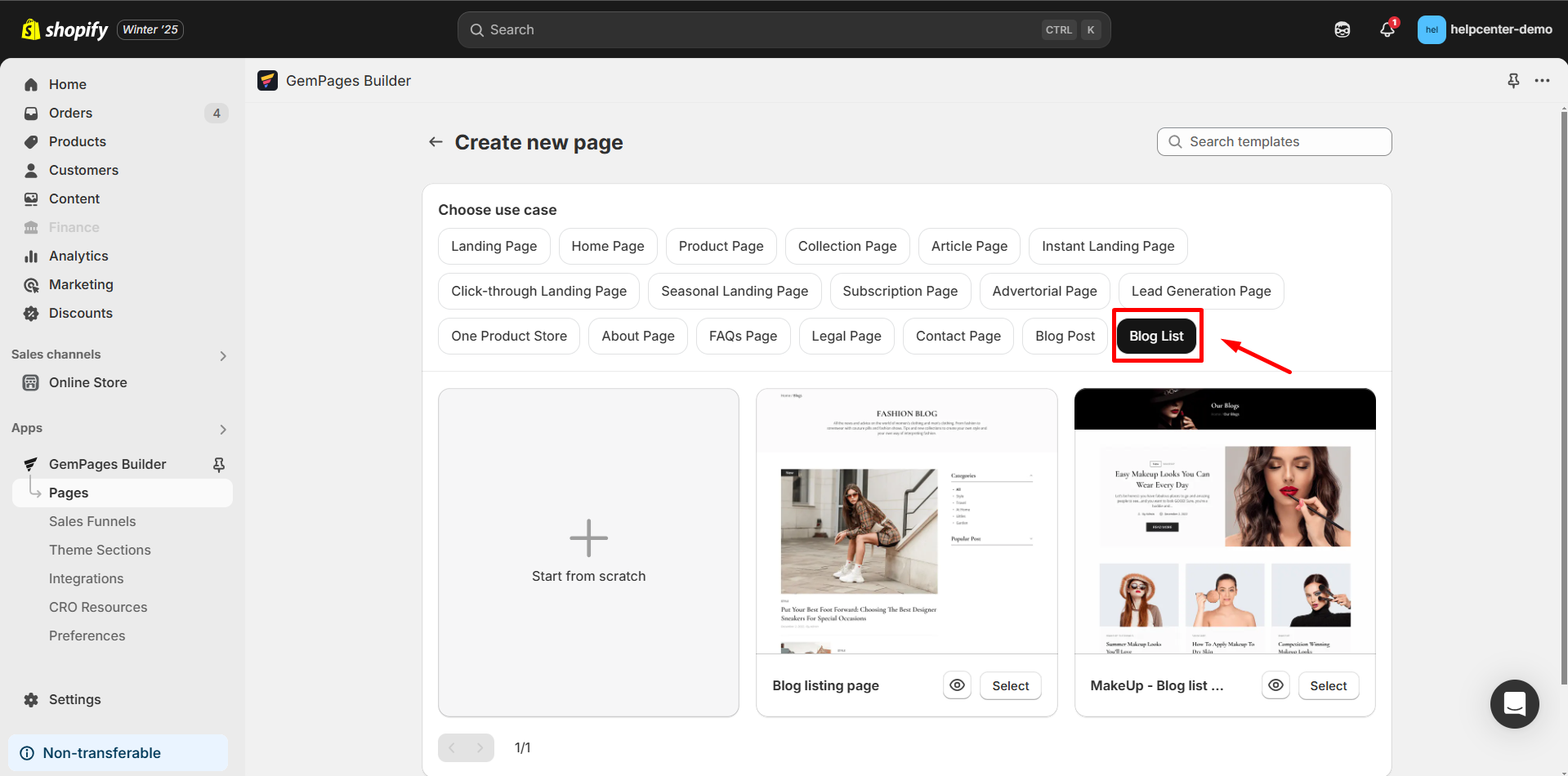Select the Blog listing page template
Screen dimensions: 1568x776
(x=1010, y=685)
